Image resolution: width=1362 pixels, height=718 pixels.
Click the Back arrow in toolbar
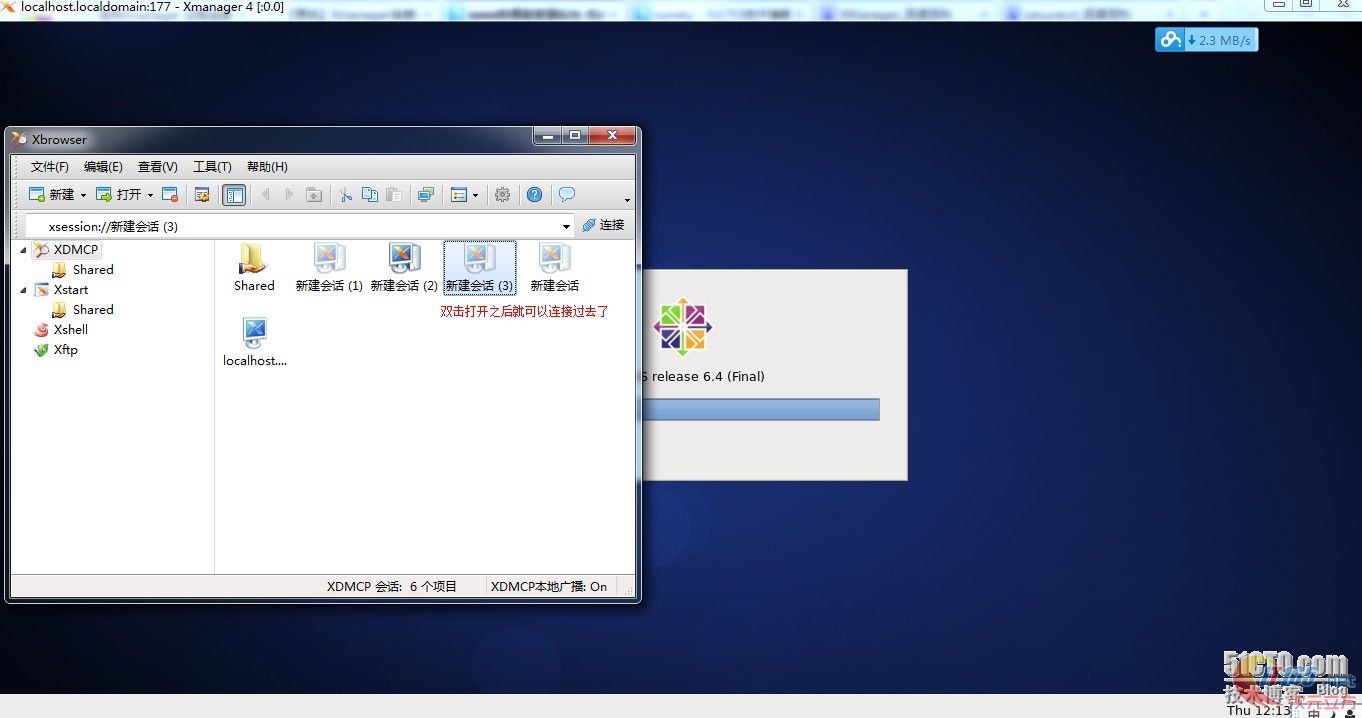(265, 195)
